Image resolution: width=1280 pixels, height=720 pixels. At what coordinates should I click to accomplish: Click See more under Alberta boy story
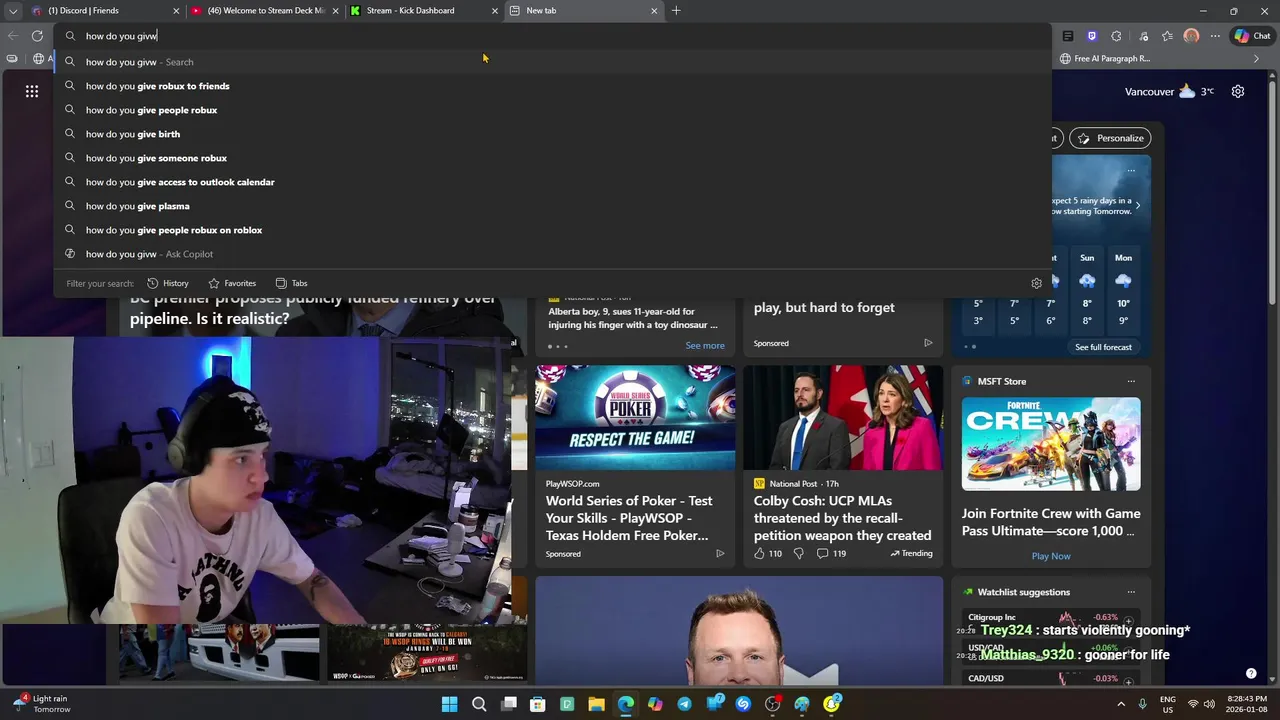[x=705, y=346]
